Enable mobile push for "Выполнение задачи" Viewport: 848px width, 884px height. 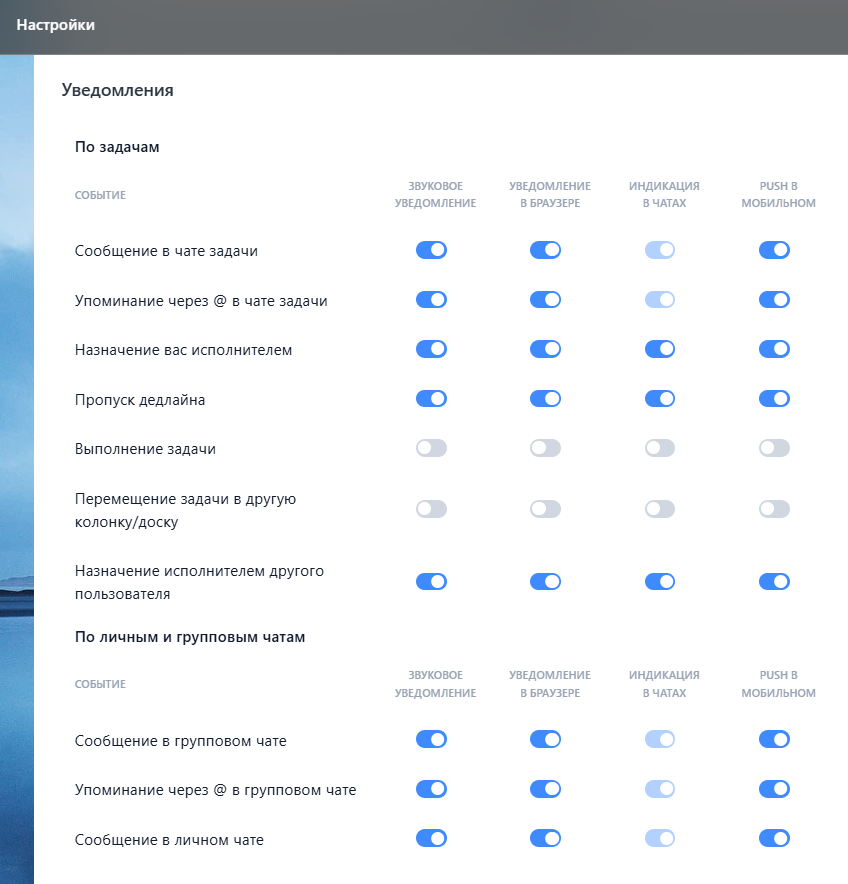pyautogui.click(x=774, y=448)
